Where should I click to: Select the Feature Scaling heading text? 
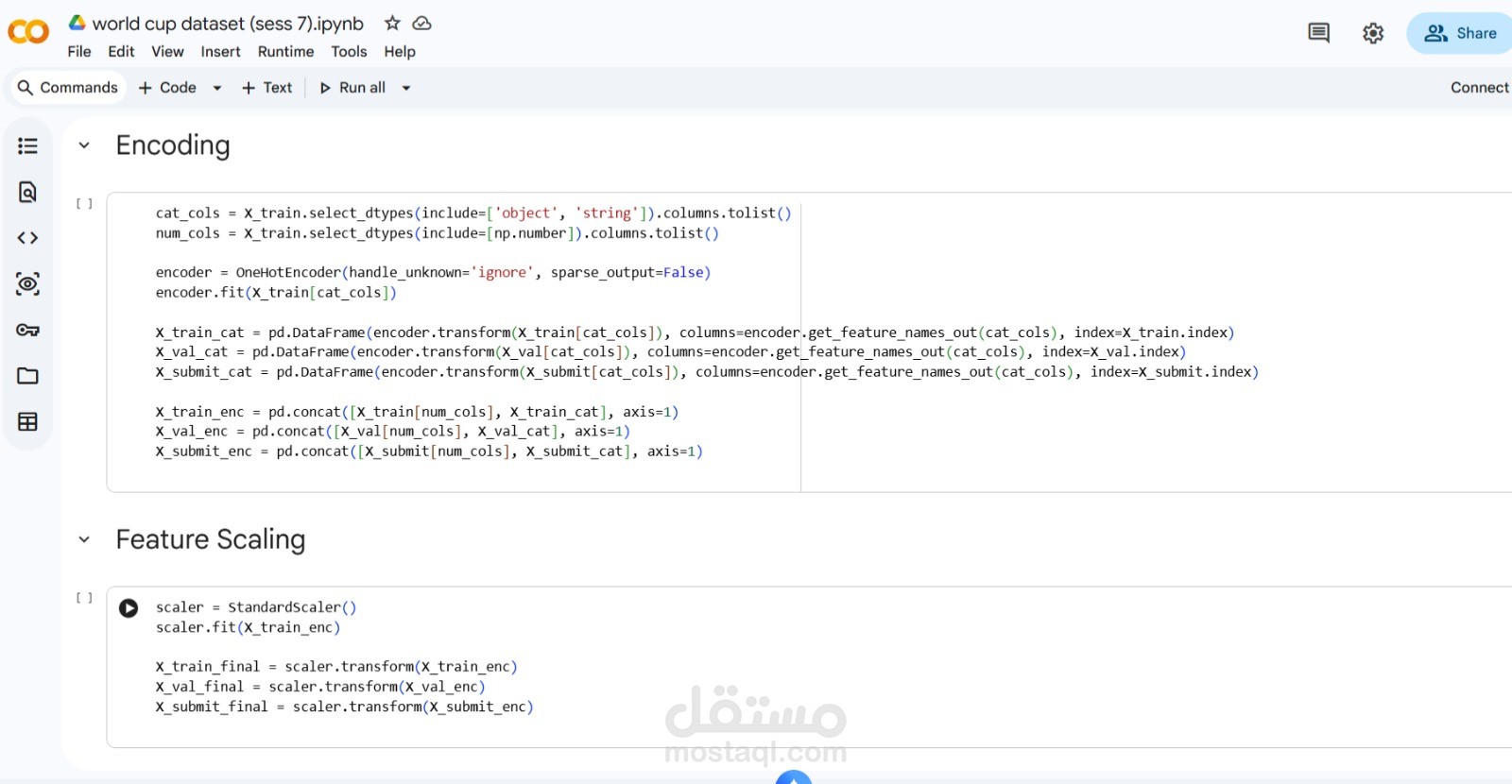(x=211, y=539)
